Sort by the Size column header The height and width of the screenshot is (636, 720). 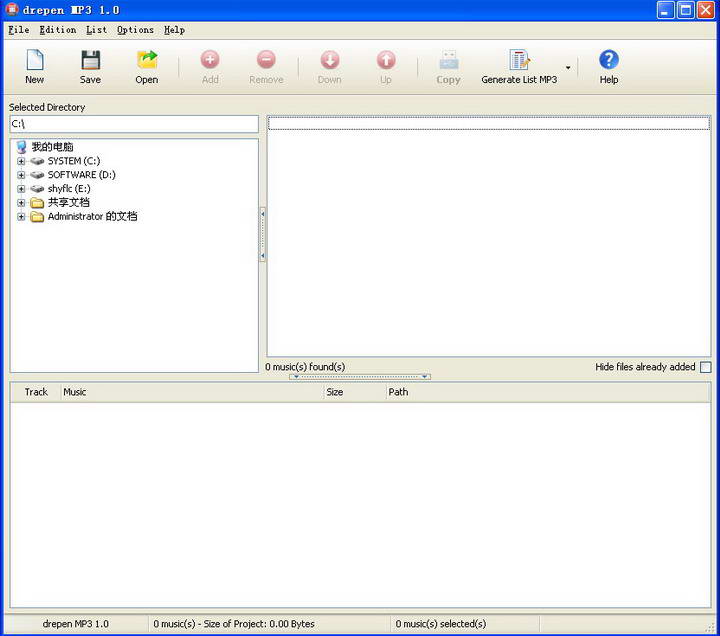[355, 392]
